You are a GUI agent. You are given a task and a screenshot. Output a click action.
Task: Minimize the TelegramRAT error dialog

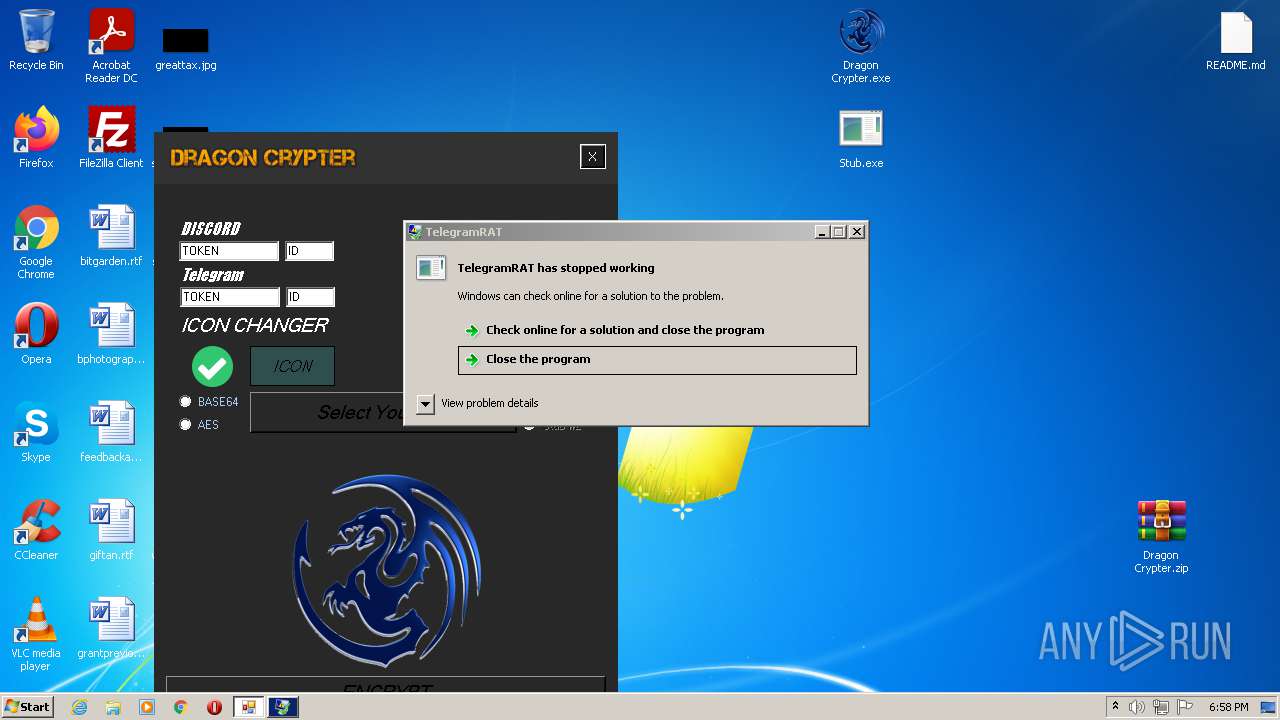pyautogui.click(x=822, y=232)
